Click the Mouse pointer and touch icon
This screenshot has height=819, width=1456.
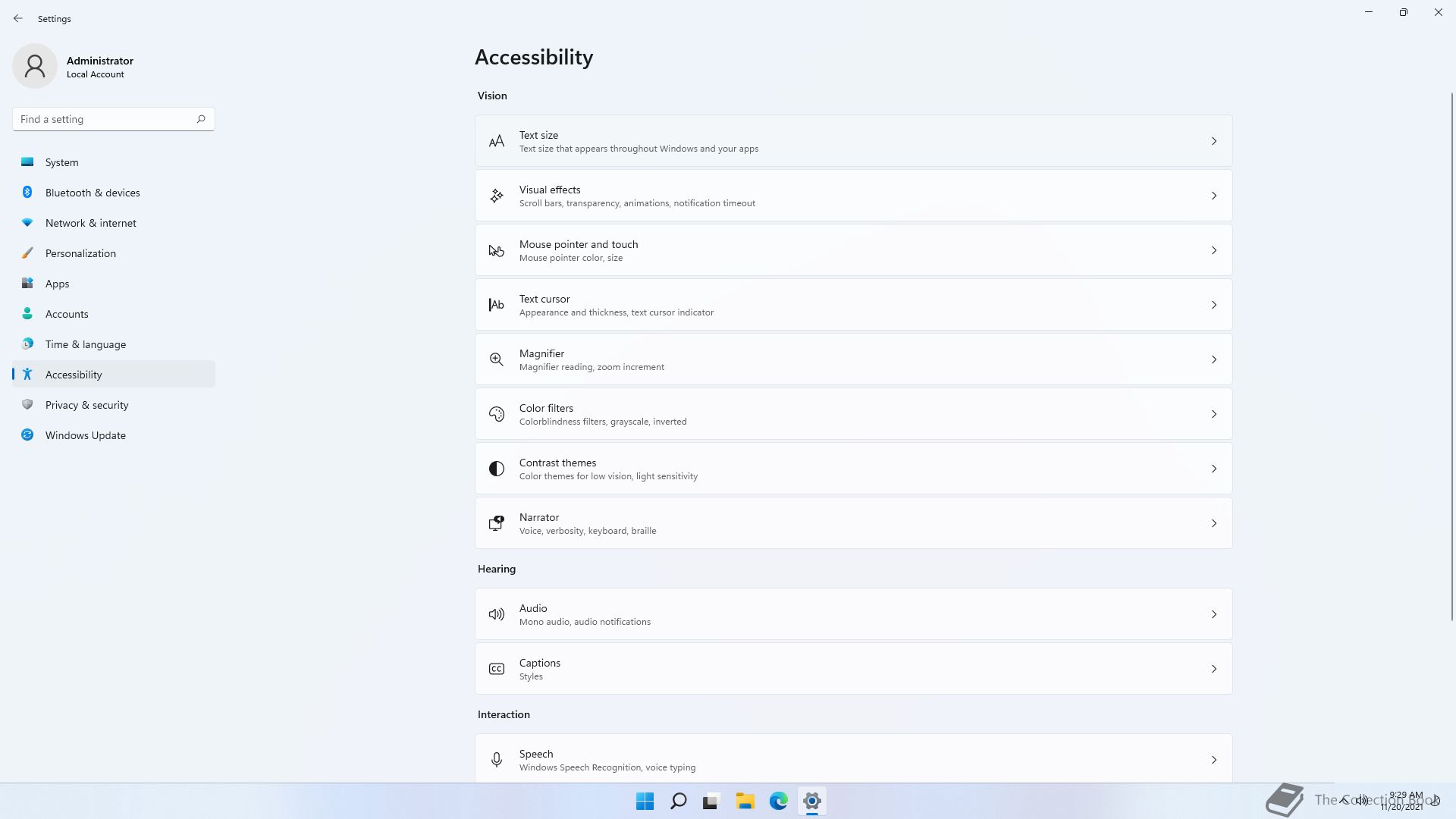coord(497,250)
